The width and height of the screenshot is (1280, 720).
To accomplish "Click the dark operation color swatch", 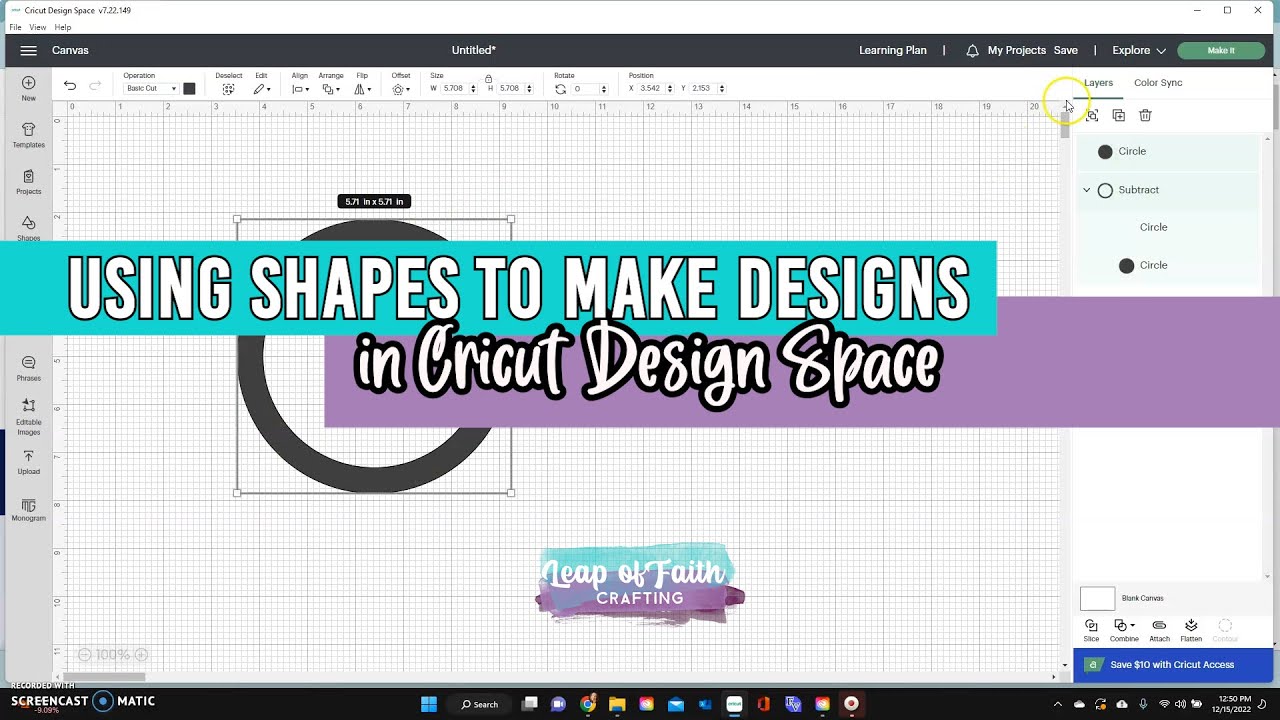I will click(x=189, y=89).
